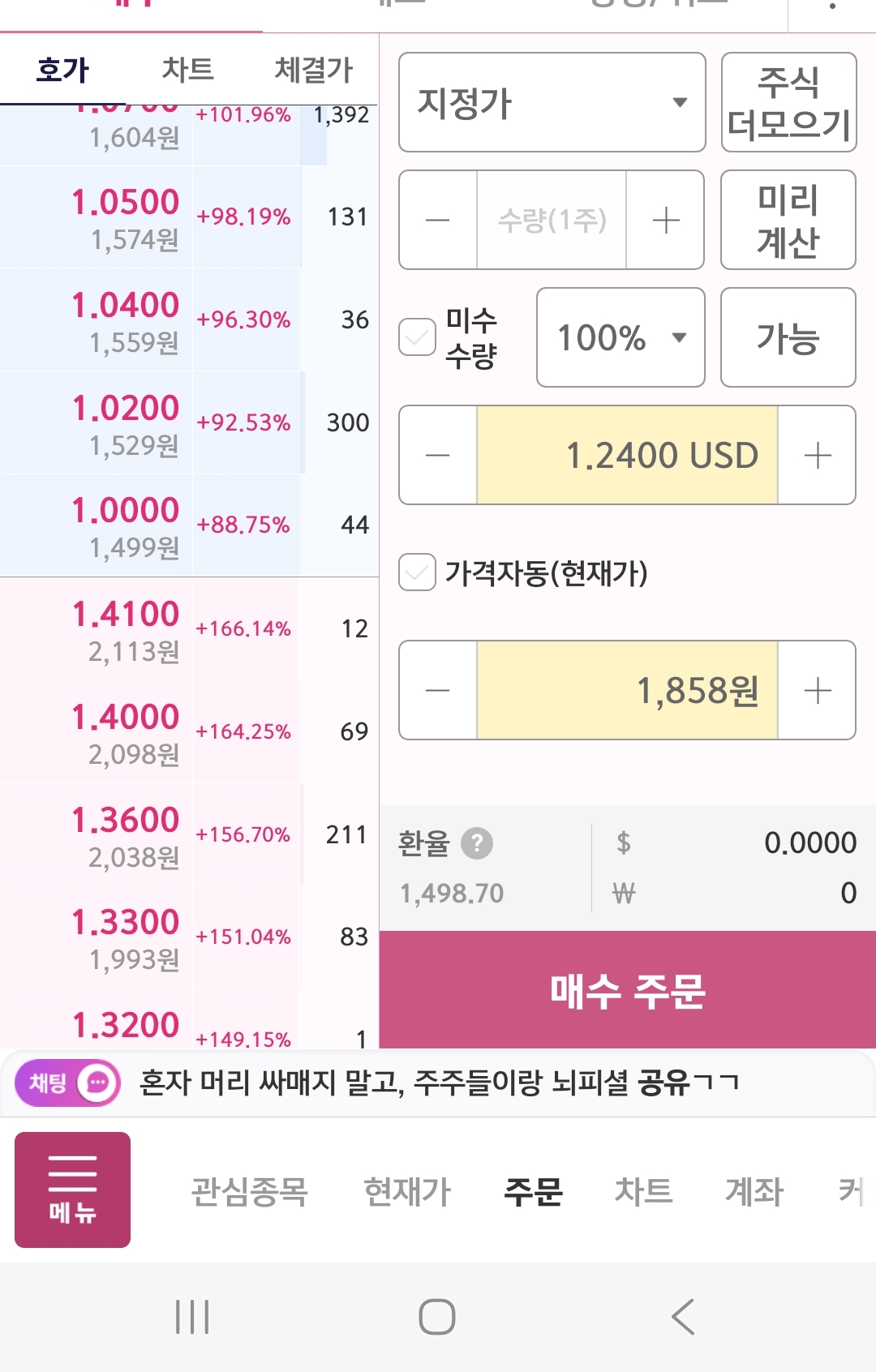Open the 100% ratio dropdown
Viewport: 876px width, 1372px height.
coord(620,337)
